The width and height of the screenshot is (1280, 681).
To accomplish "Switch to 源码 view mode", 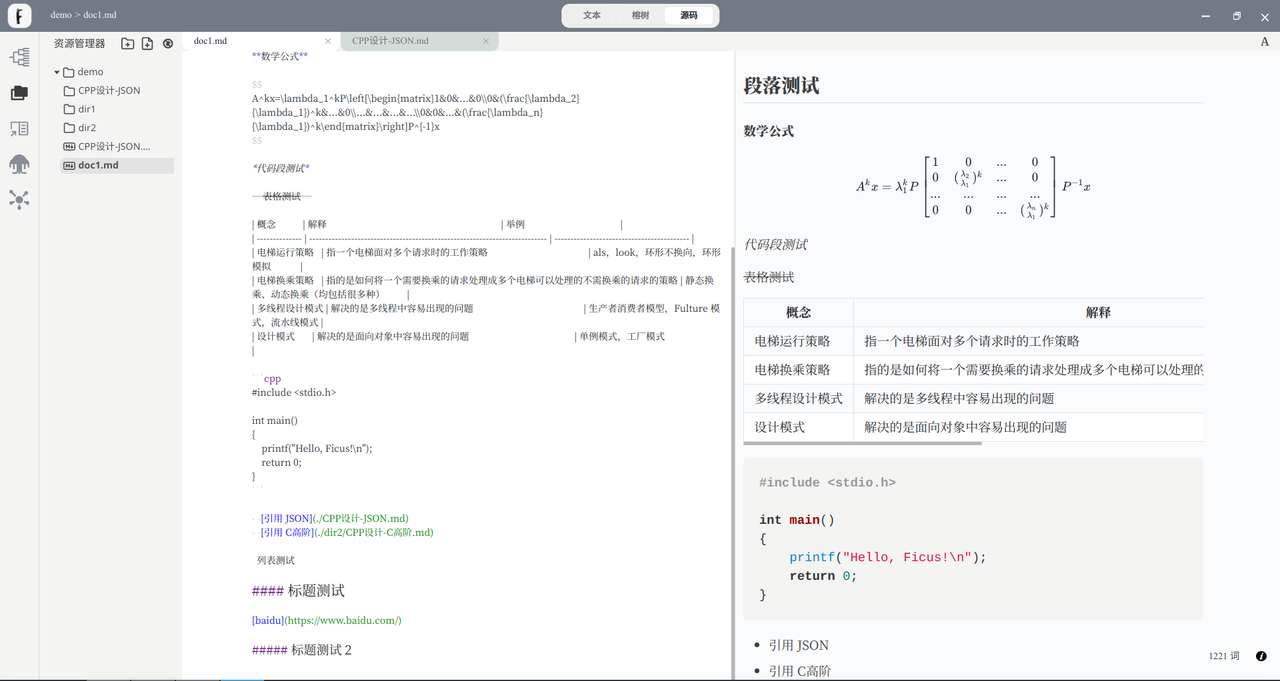I will pos(689,15).
